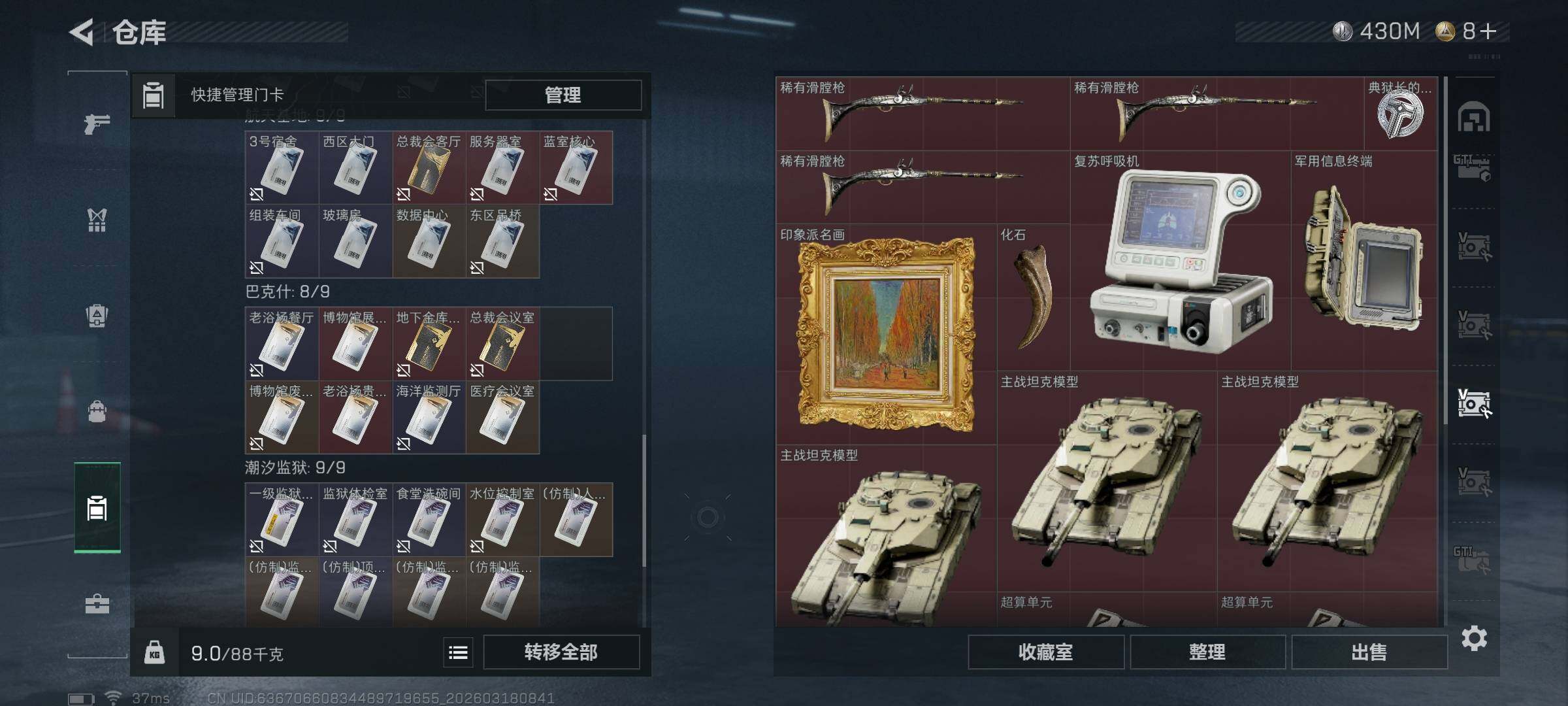The width and height of the screenshot is (1568, 706).
Task: Switch to the top safe-house storage icon
Action: point(1474,117)
